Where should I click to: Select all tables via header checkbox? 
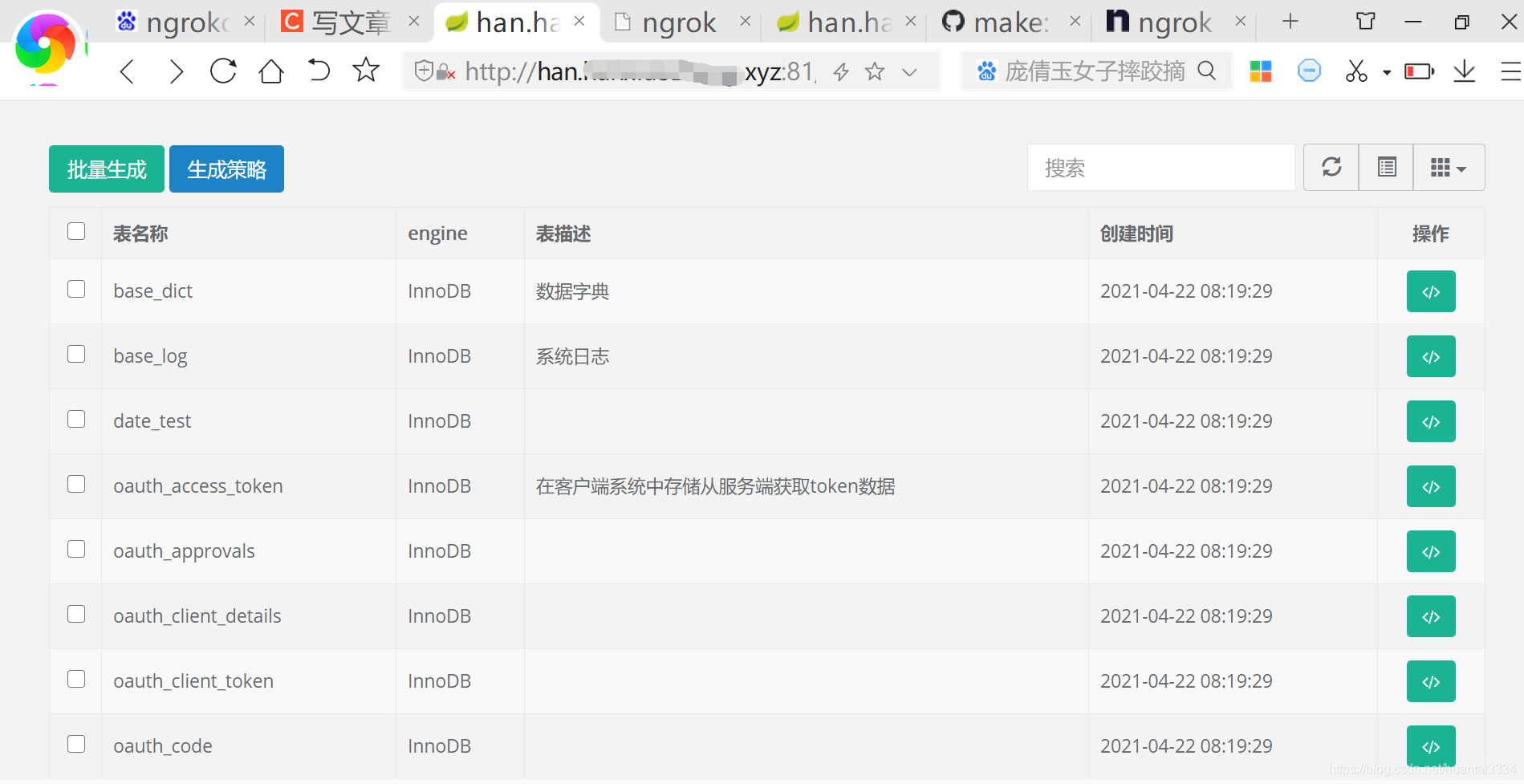(x=75, y=231)
